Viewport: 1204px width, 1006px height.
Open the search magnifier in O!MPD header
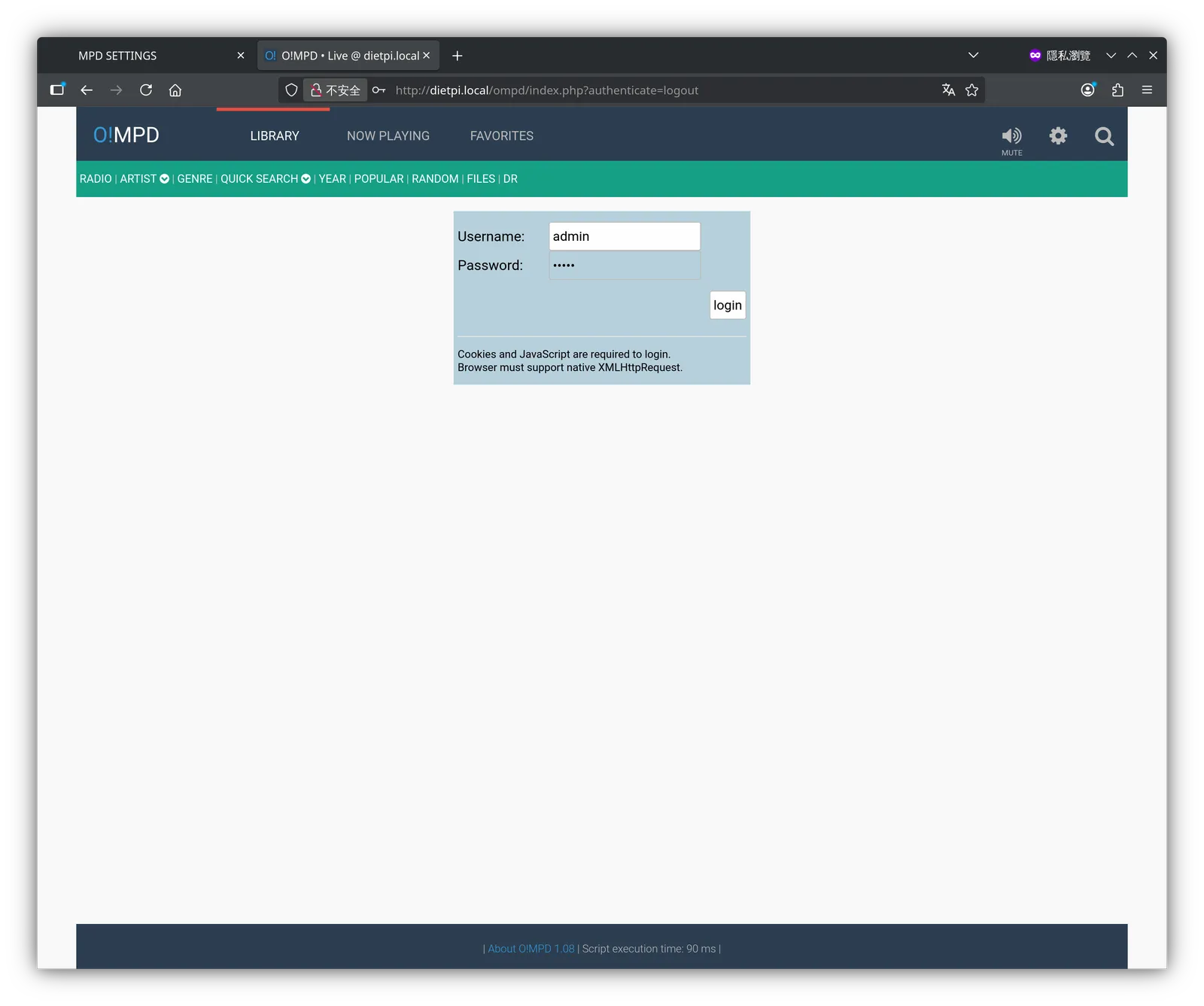[x=1104, y=136]
